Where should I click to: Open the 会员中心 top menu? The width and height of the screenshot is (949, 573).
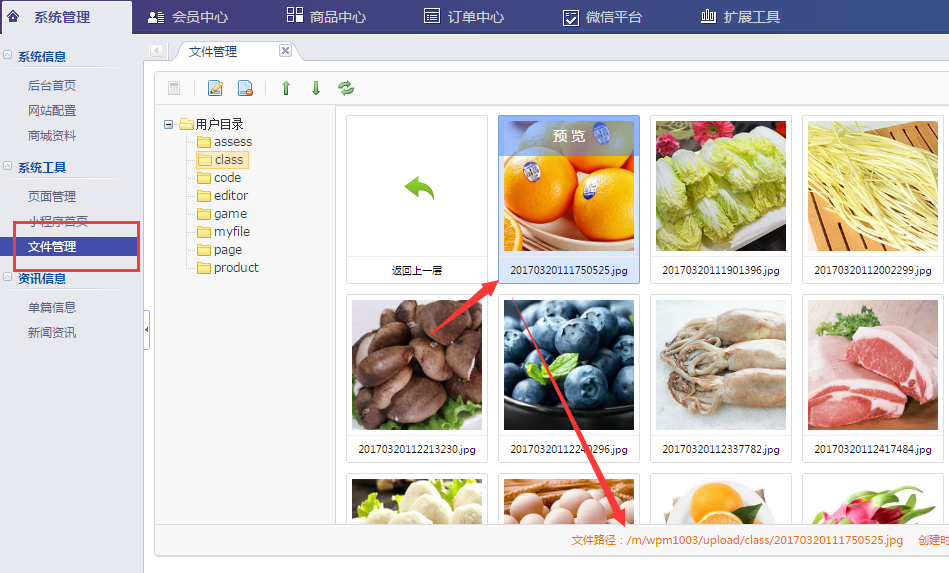188,17
